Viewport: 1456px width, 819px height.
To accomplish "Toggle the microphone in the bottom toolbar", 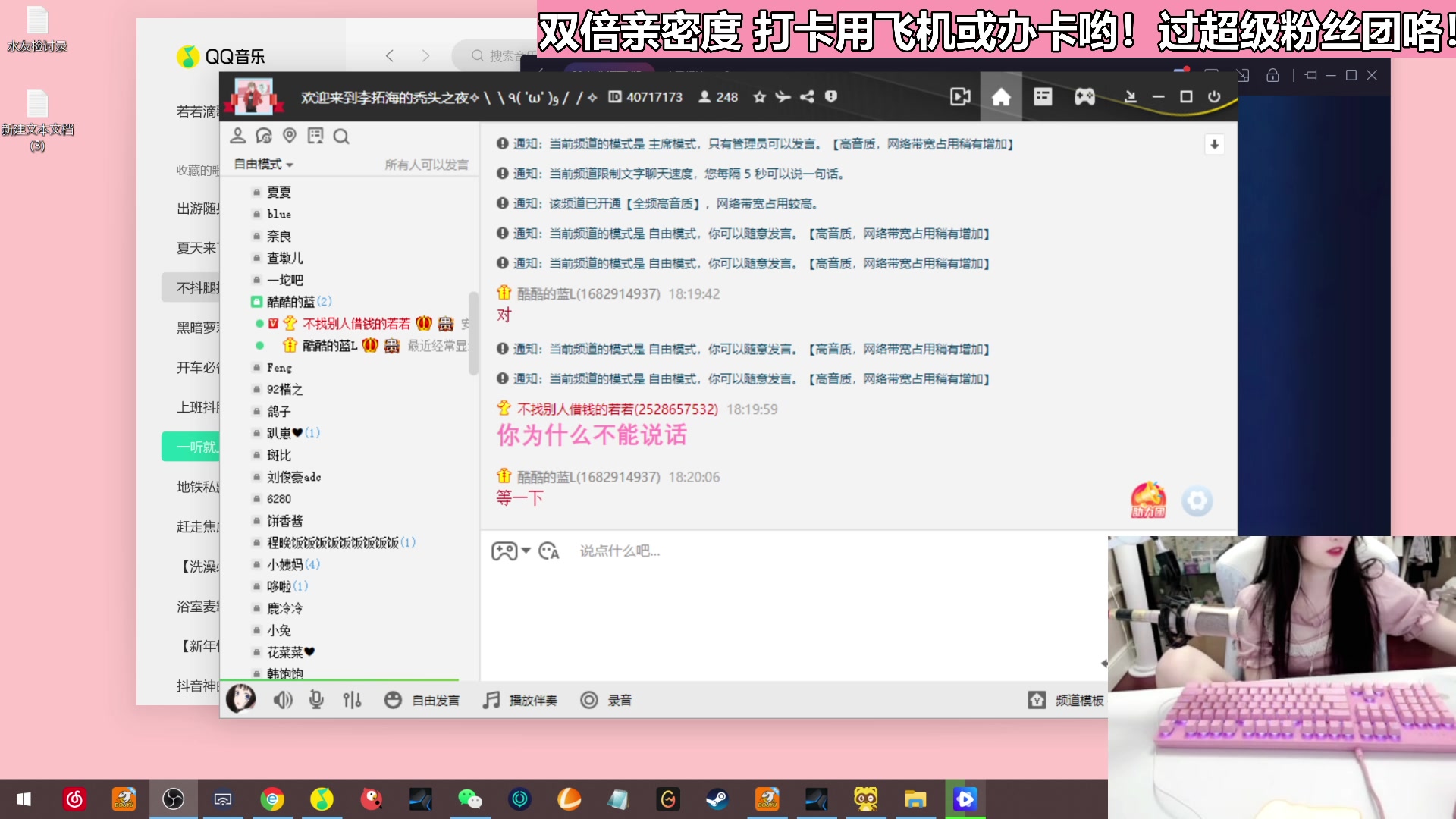I will click(316, 700).
